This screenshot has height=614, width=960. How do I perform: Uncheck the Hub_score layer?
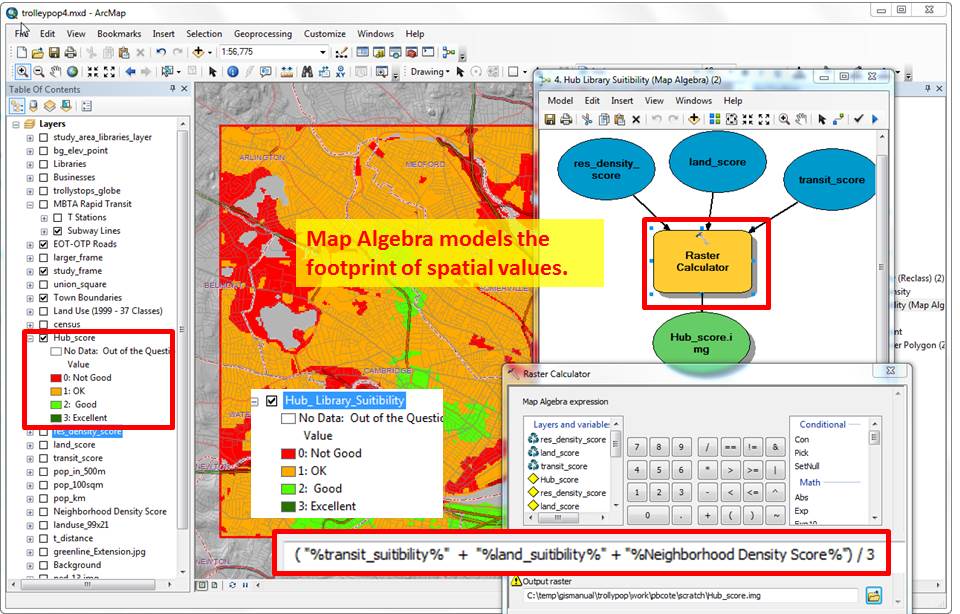(x=42, y=338)
